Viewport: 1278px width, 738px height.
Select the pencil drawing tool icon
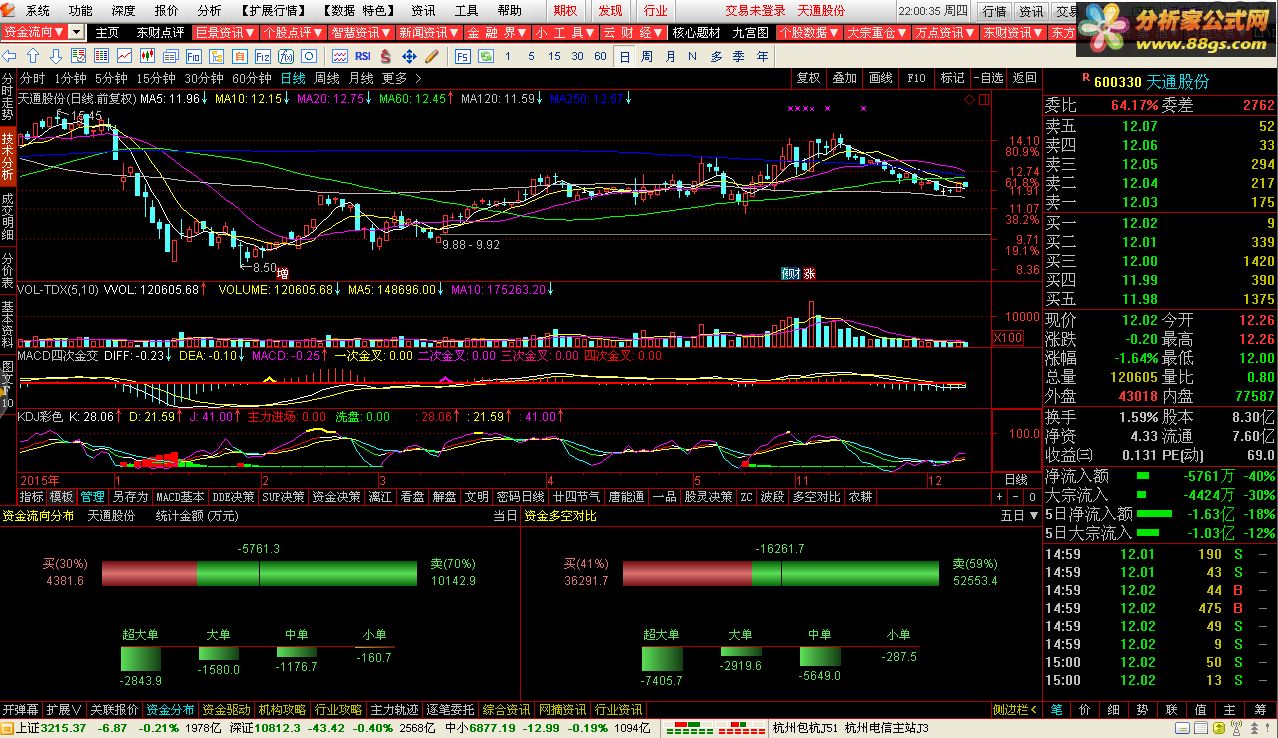(431, 56)
